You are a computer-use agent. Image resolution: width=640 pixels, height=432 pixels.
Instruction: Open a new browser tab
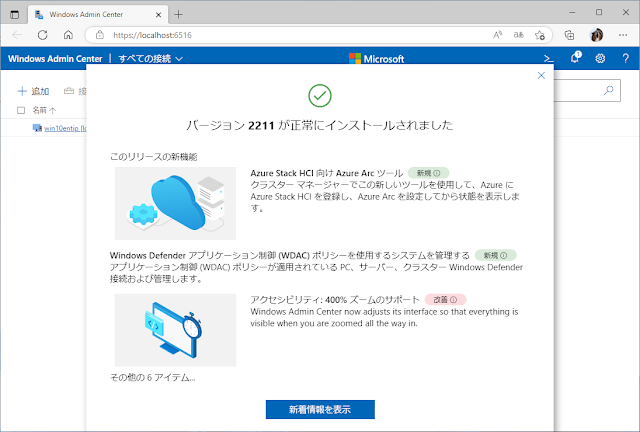pos(178,15)
